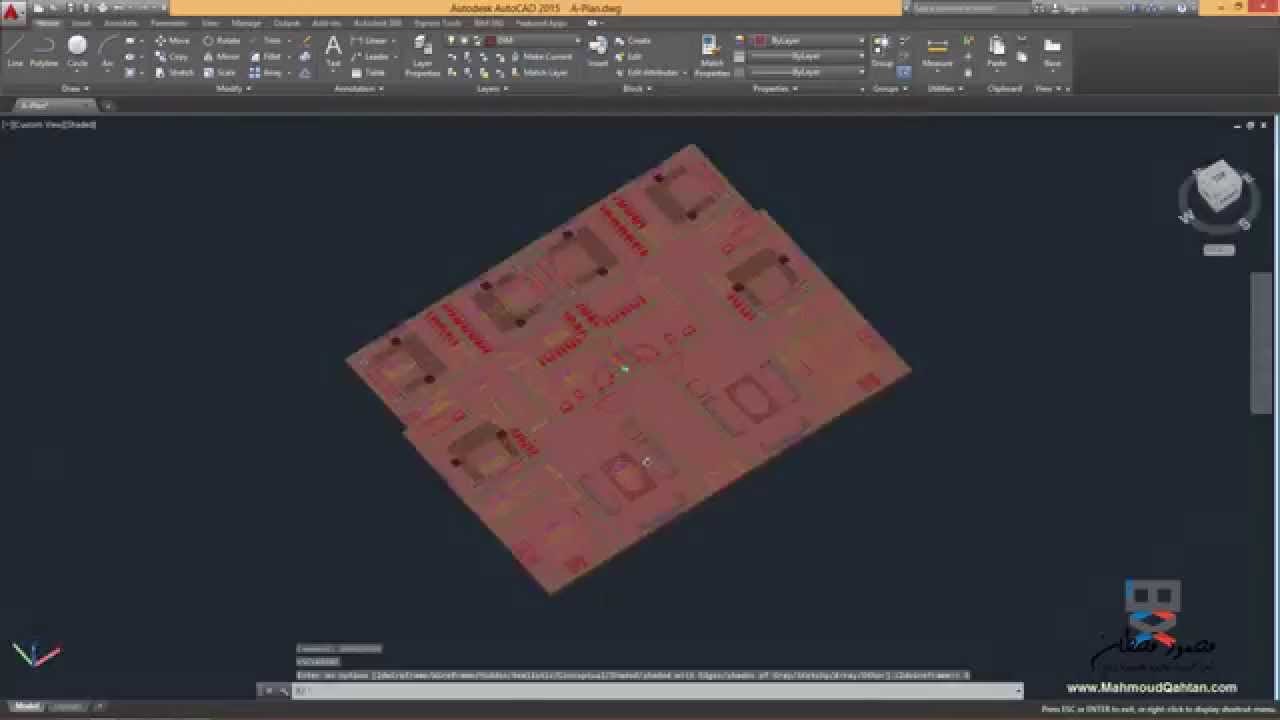Expand the Layers panel

[491, 89]
